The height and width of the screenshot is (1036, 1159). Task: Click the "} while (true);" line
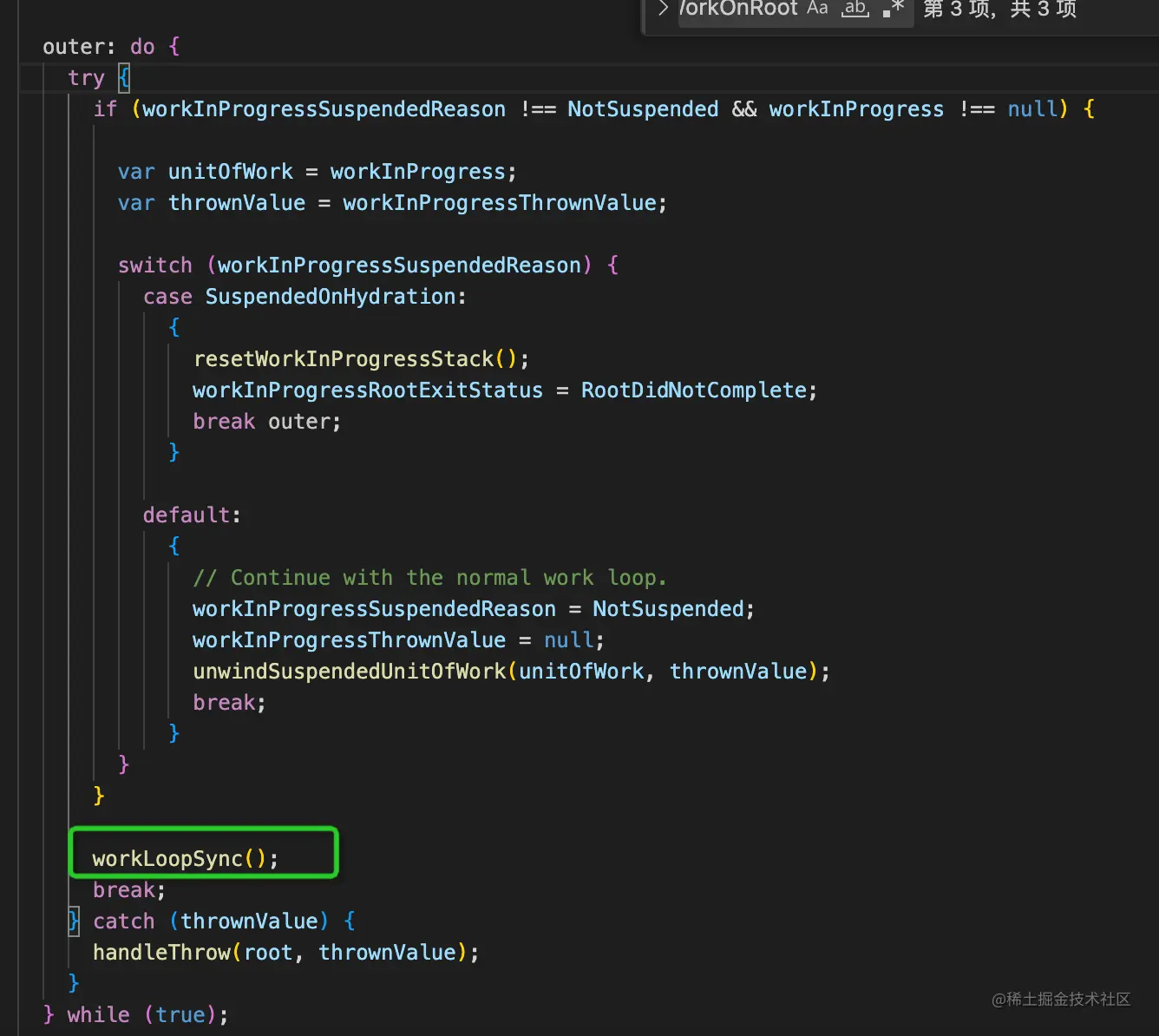coord(136,1015)
